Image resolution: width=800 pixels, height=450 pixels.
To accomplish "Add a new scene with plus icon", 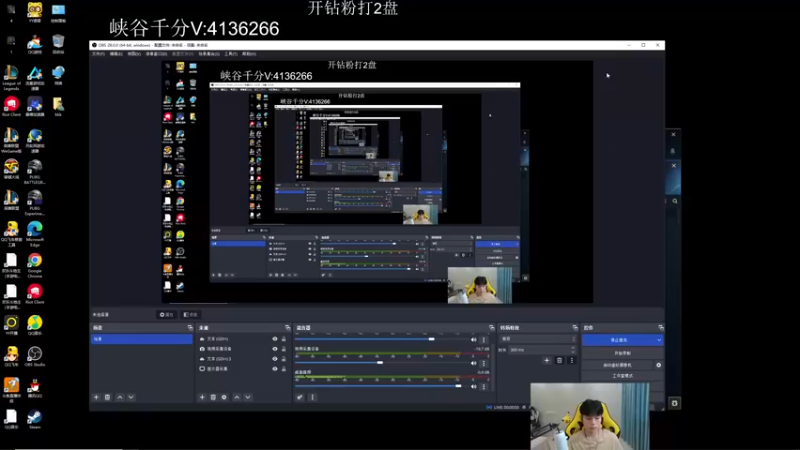I will pyautogui.click(x=96, y=397).
